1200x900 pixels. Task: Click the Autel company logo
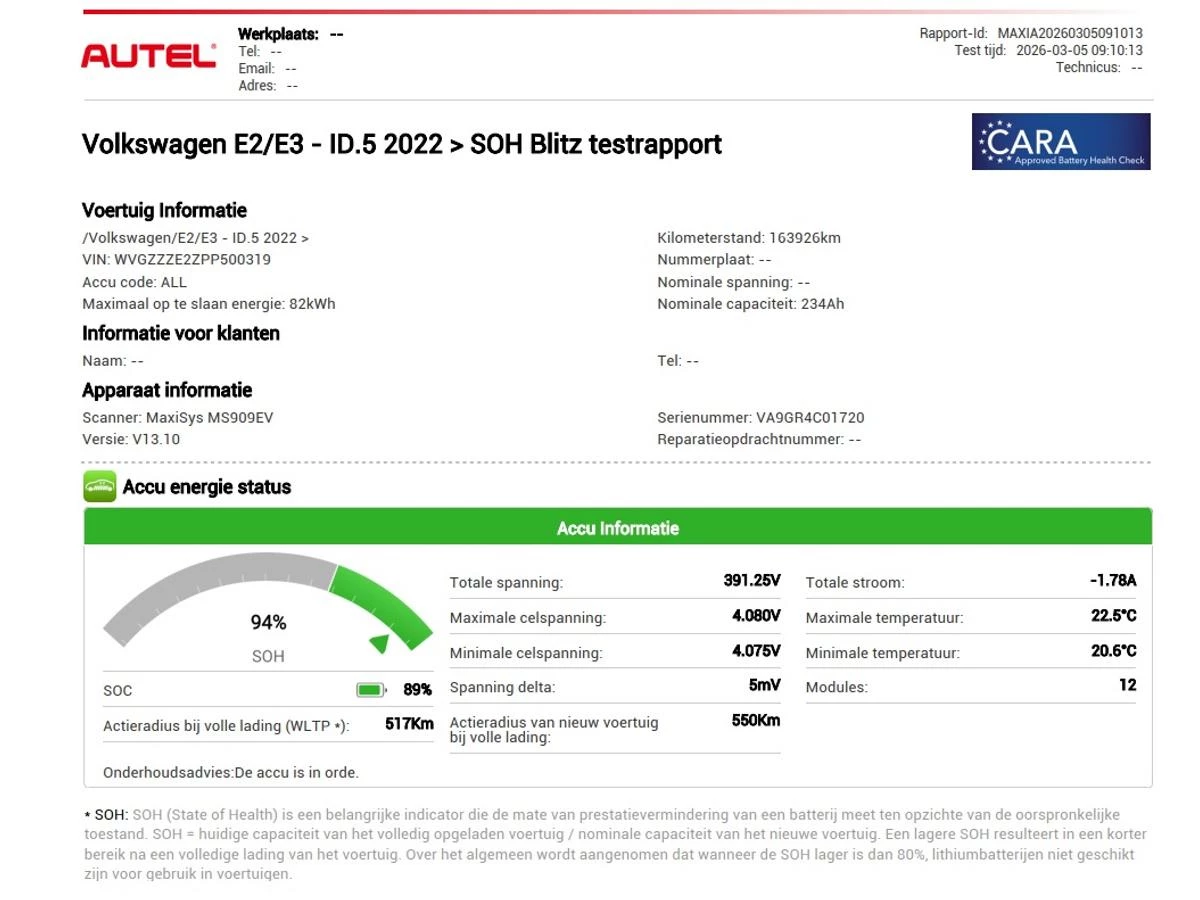point(148,55)
